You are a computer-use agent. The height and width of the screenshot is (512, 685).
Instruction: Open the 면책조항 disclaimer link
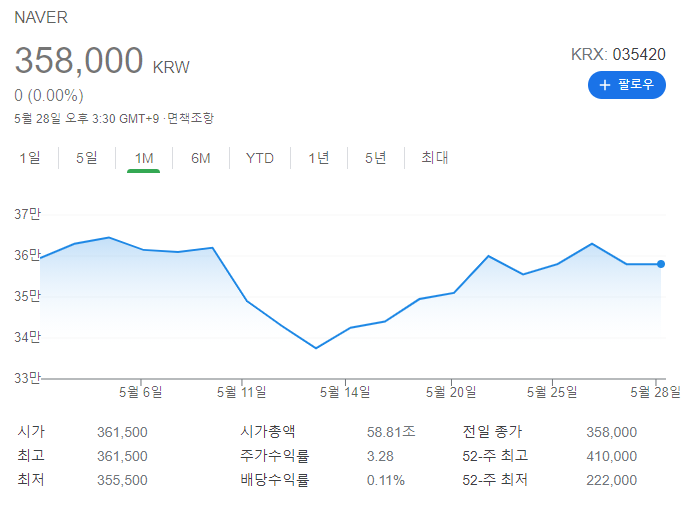tap(190, 118)
